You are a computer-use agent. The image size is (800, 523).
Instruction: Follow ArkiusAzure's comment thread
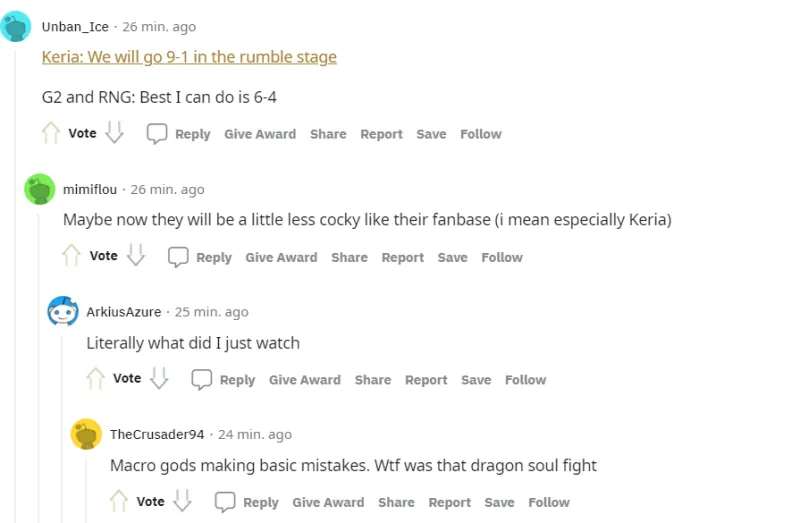[x=525, y=380]
